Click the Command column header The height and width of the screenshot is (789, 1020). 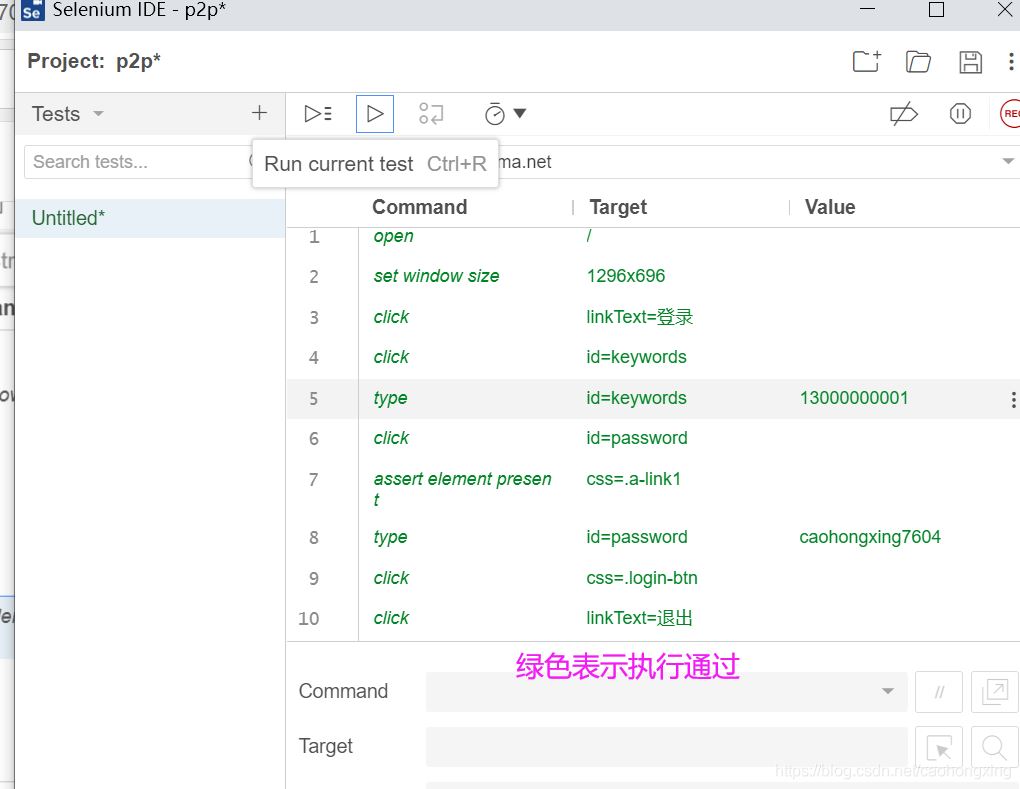tap(420, 207)
